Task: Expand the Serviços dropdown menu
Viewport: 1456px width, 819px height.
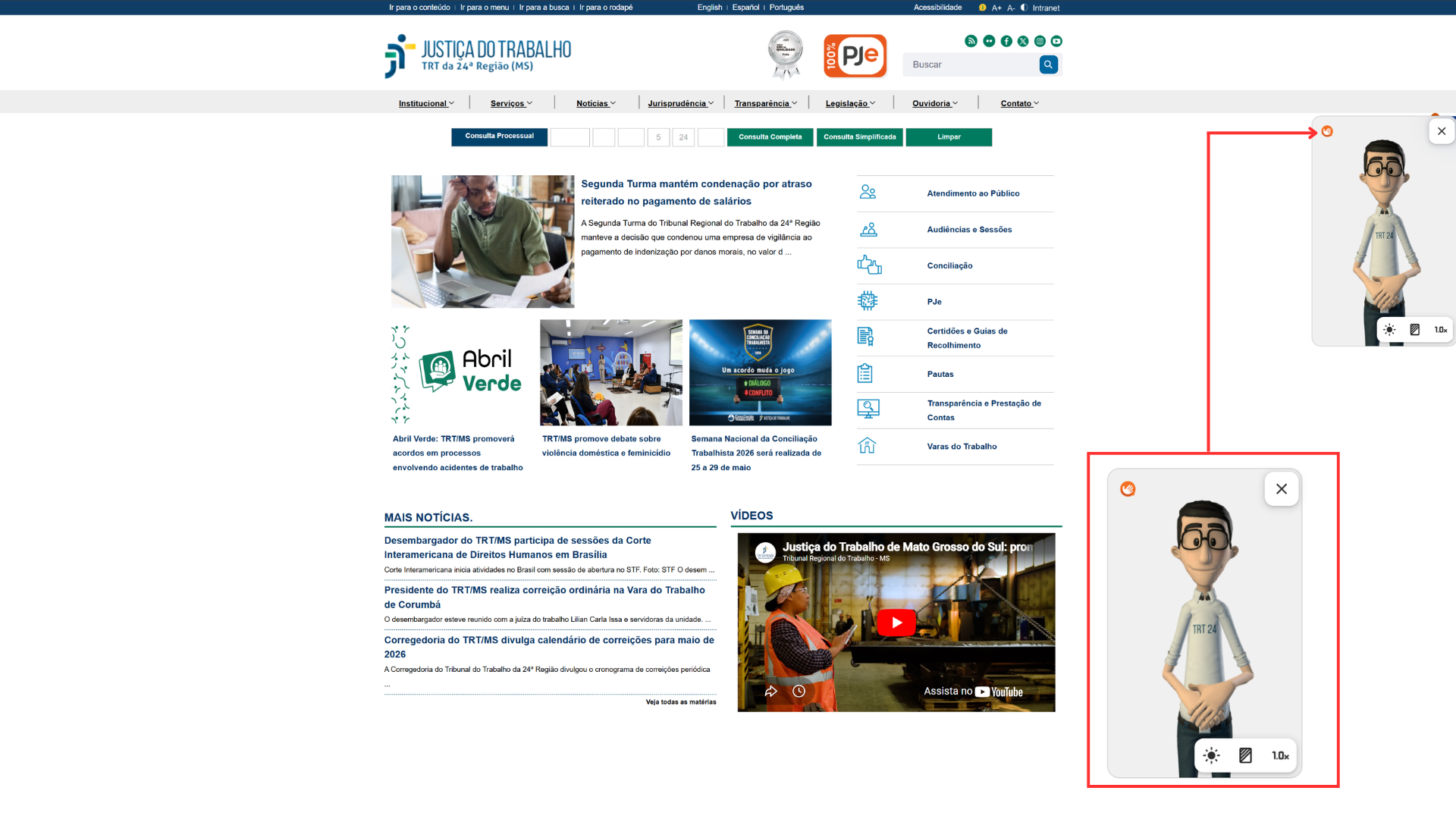Action: coord(511,103)
